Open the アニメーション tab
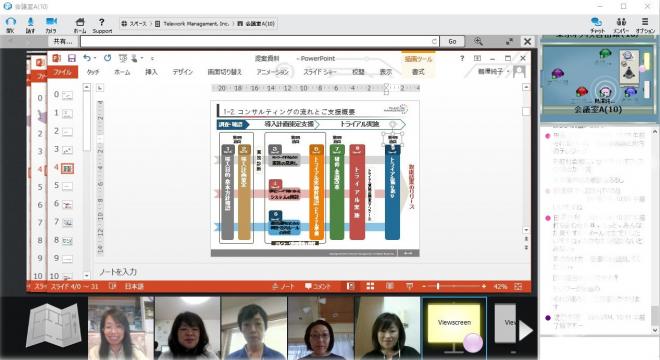Screen dimensions: 660x360 coord(272,72)
